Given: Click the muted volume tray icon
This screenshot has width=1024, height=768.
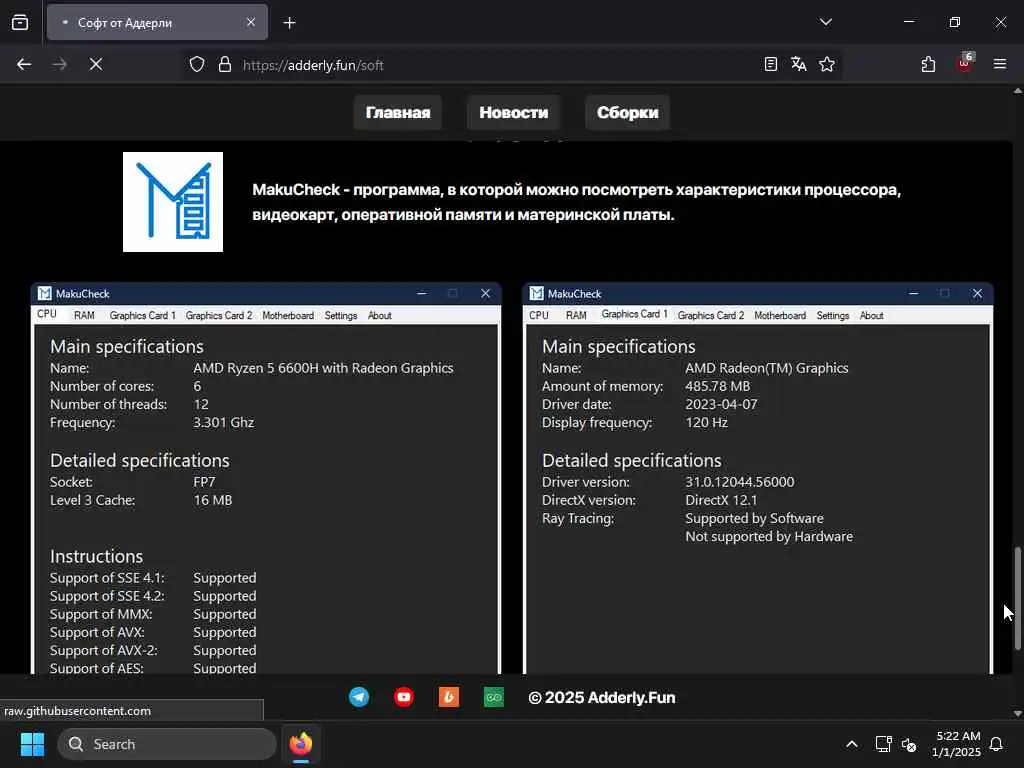Looking at the screenshot, I should 909,744.
